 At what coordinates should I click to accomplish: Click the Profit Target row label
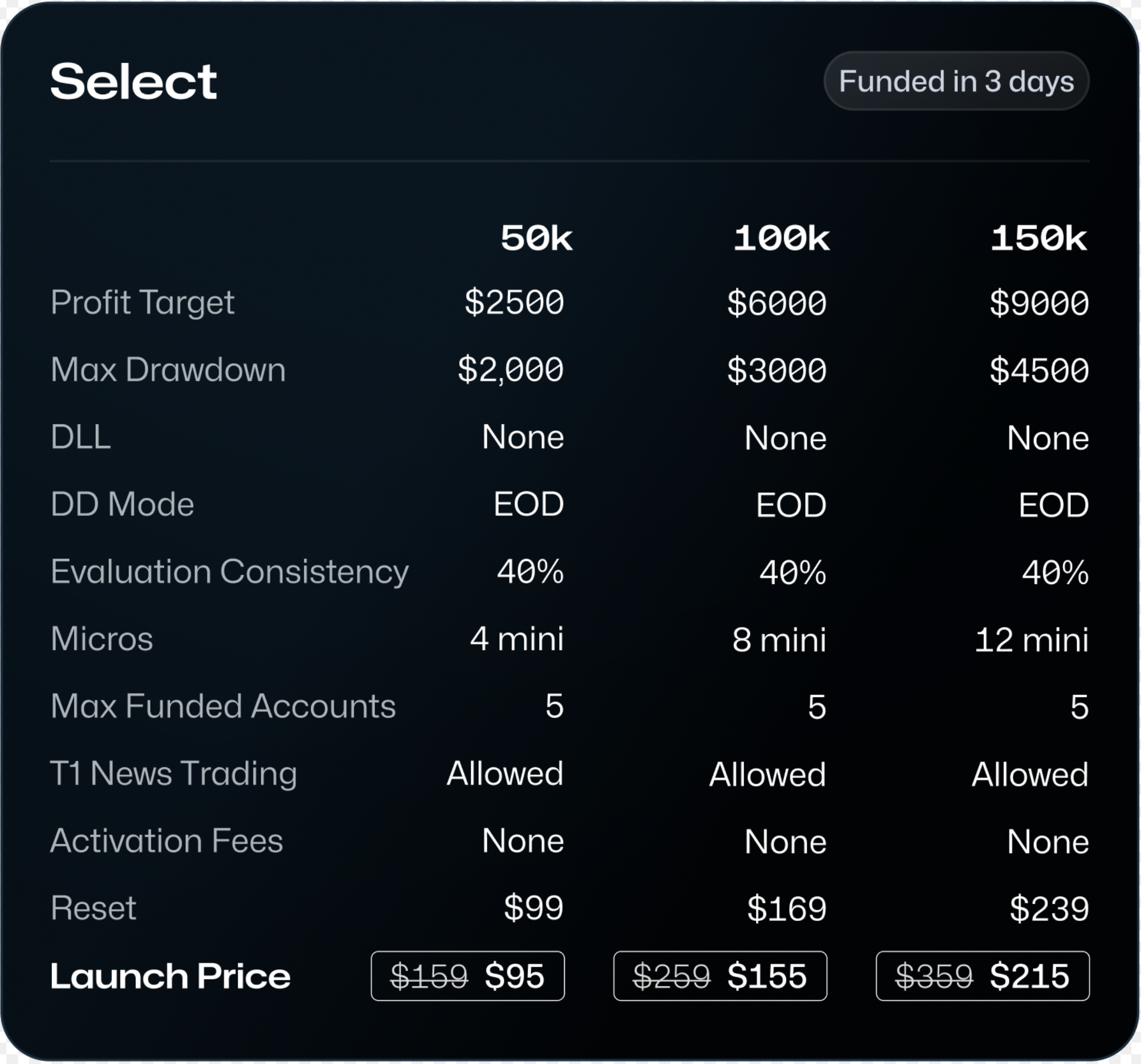coord(142,303)
